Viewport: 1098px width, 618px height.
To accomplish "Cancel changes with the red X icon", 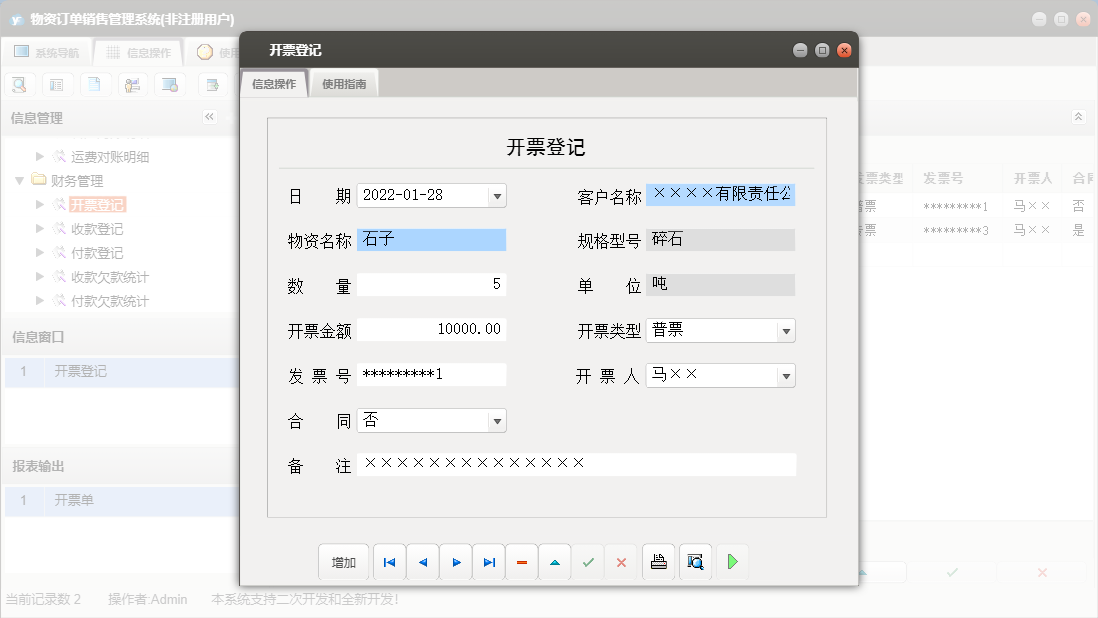I will pyautogui.click(x=621, y=561).
